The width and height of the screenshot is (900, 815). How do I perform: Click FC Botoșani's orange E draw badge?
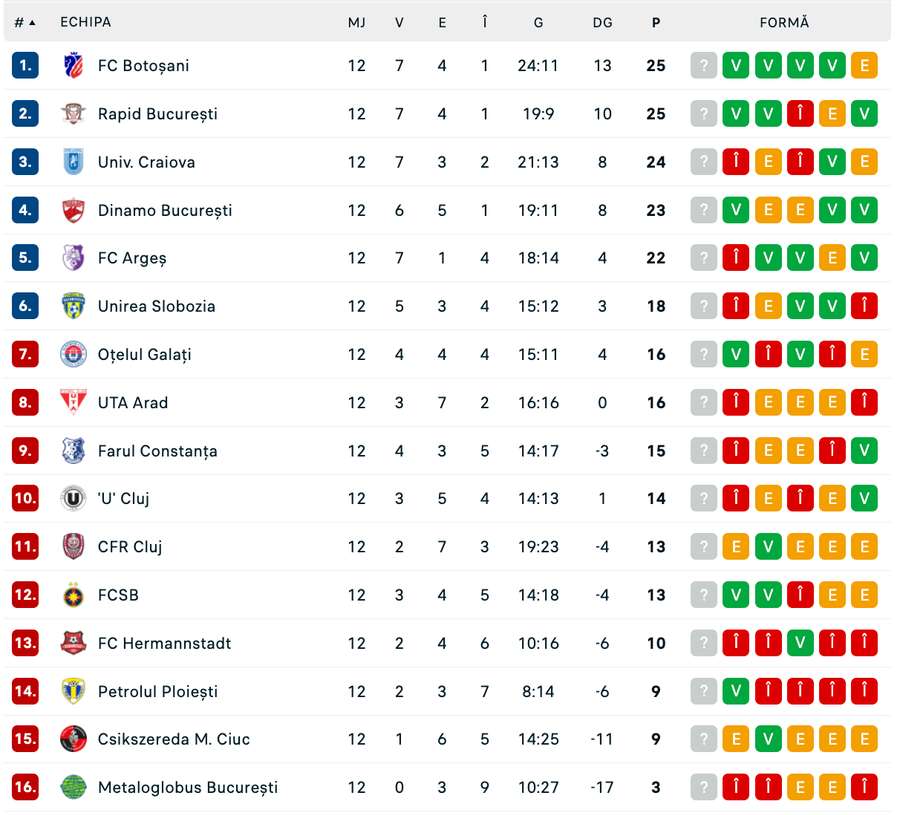tap(864, 66)
